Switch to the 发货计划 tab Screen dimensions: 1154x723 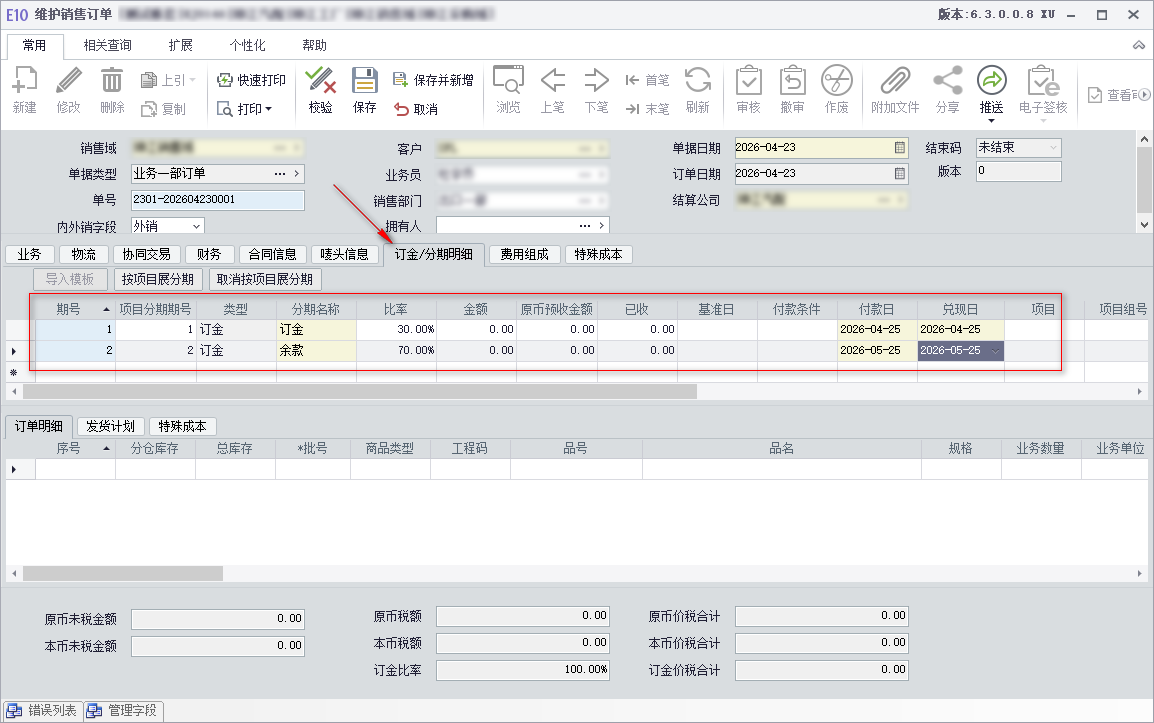click(110, 426)
